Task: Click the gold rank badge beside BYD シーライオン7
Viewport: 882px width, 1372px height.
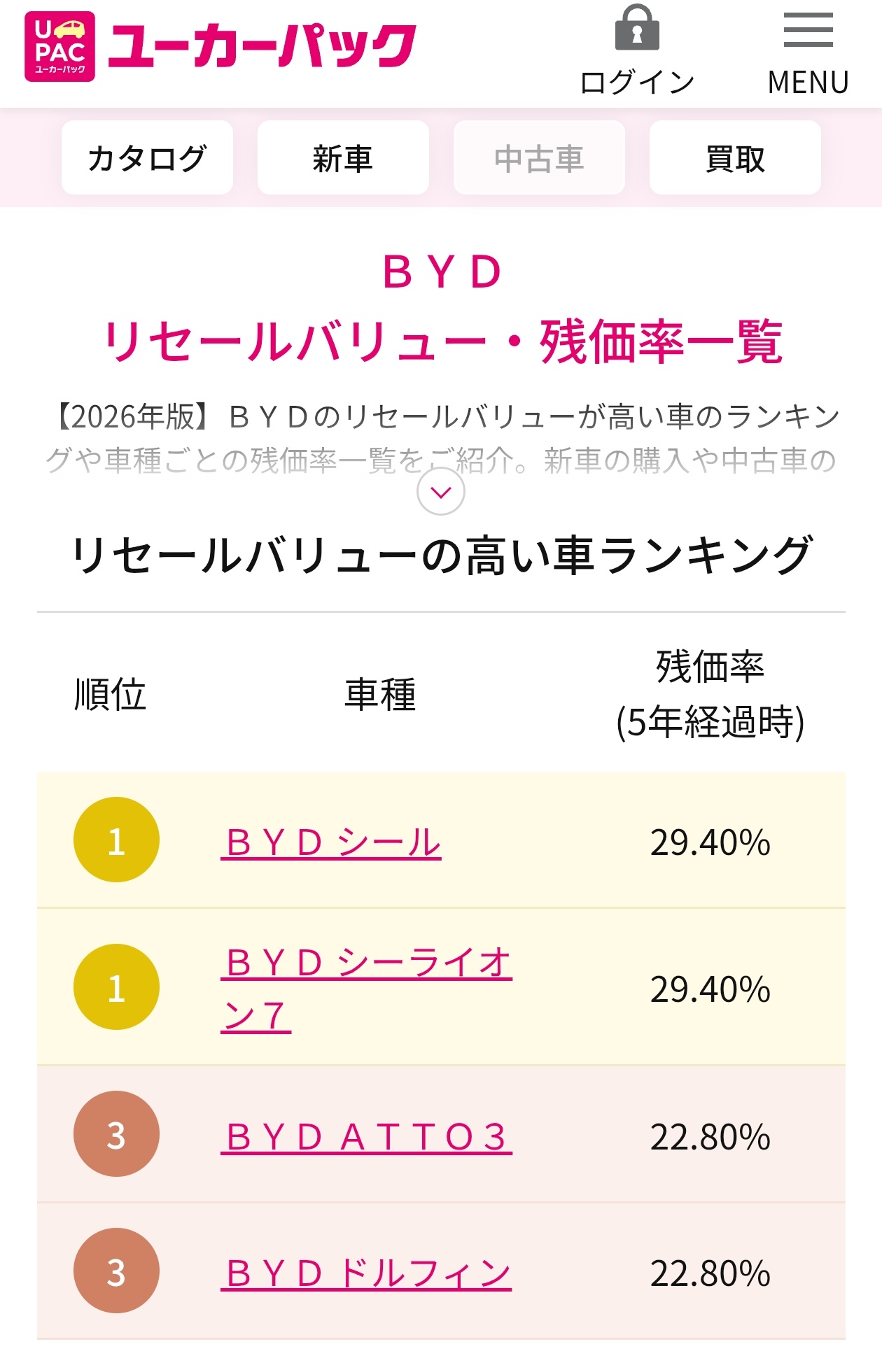Action: click(116, 986)
